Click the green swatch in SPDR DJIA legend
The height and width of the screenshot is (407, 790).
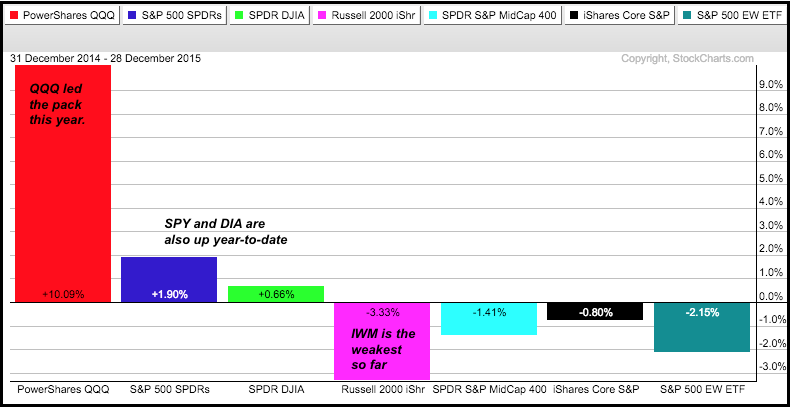[x=241, y=16]
